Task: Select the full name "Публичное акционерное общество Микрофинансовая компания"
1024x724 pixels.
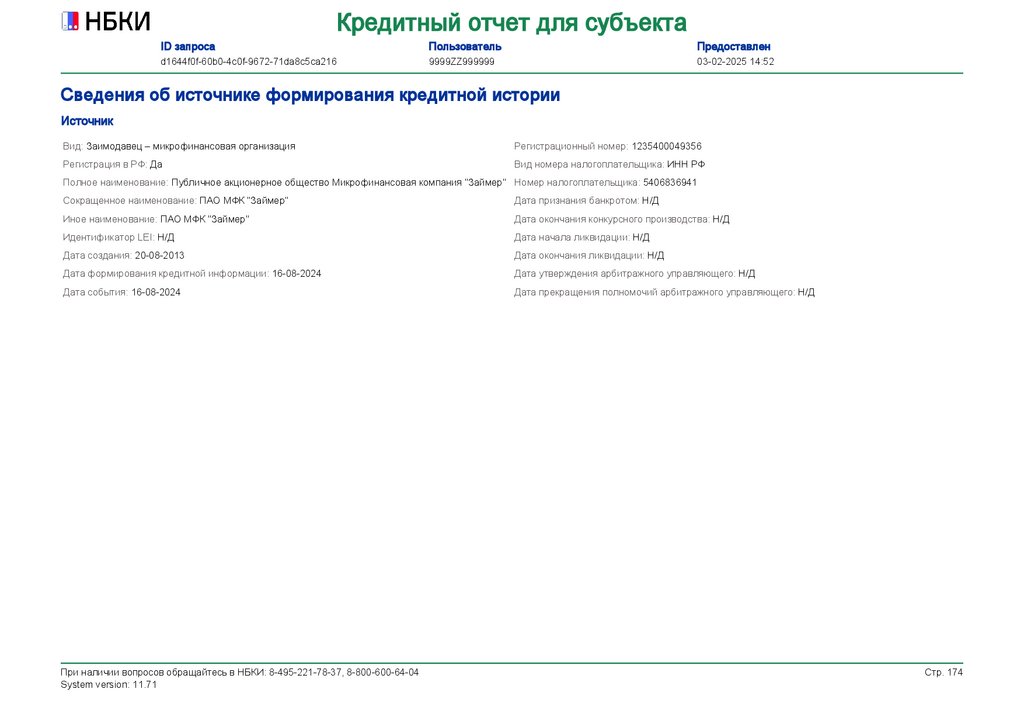Action: [x=317, y=183]
